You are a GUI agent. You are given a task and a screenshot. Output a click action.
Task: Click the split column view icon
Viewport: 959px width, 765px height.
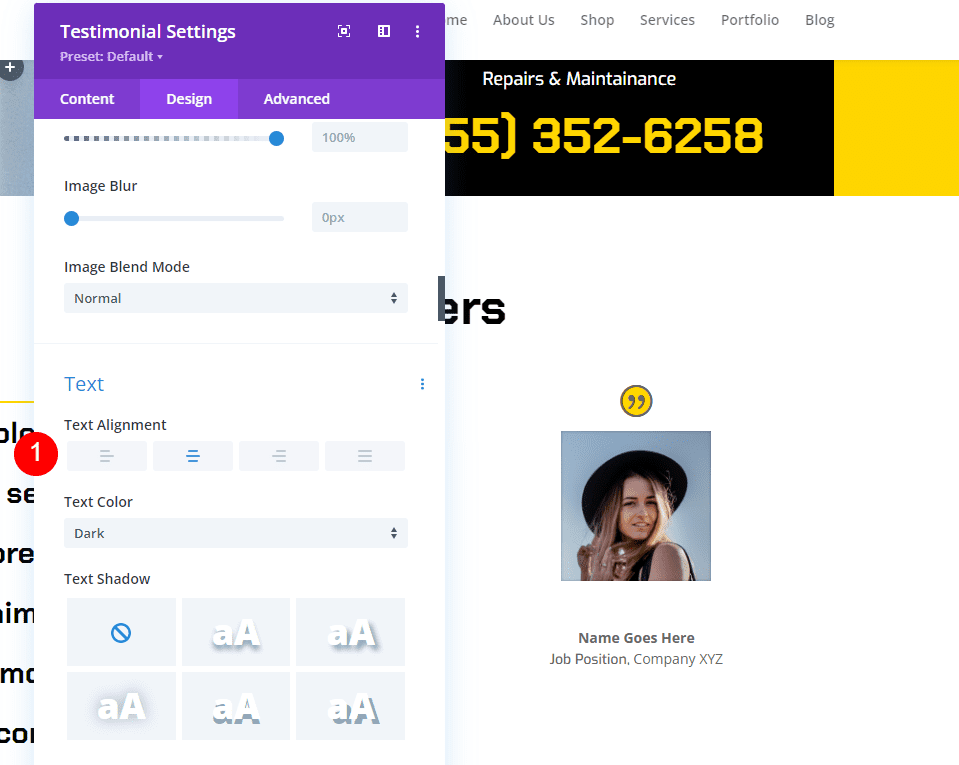click(384, 31)
